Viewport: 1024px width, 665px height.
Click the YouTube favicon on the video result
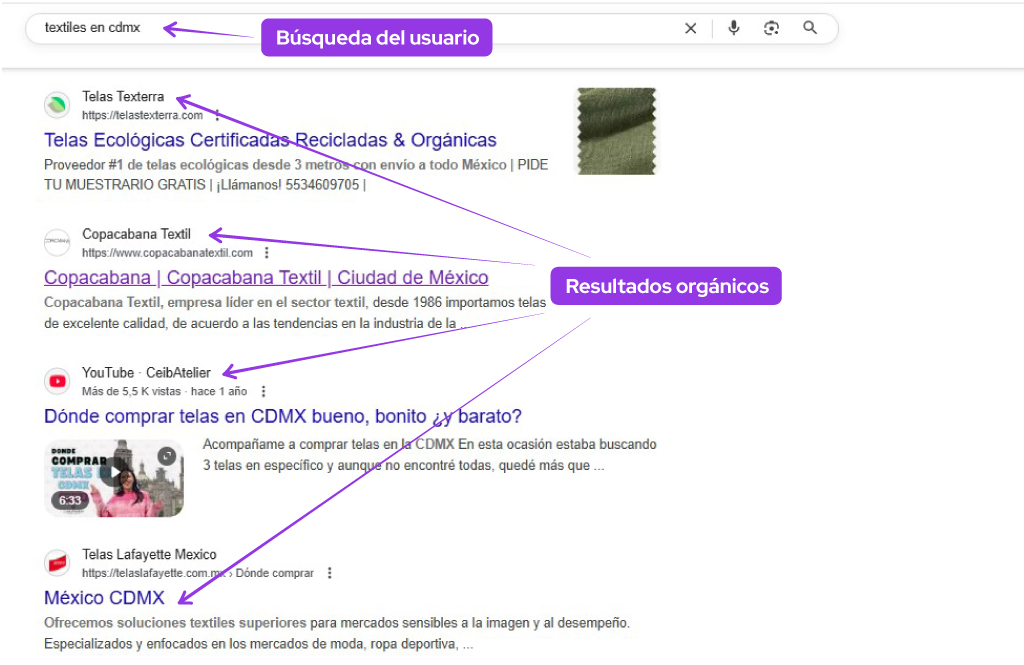point(57,381)
